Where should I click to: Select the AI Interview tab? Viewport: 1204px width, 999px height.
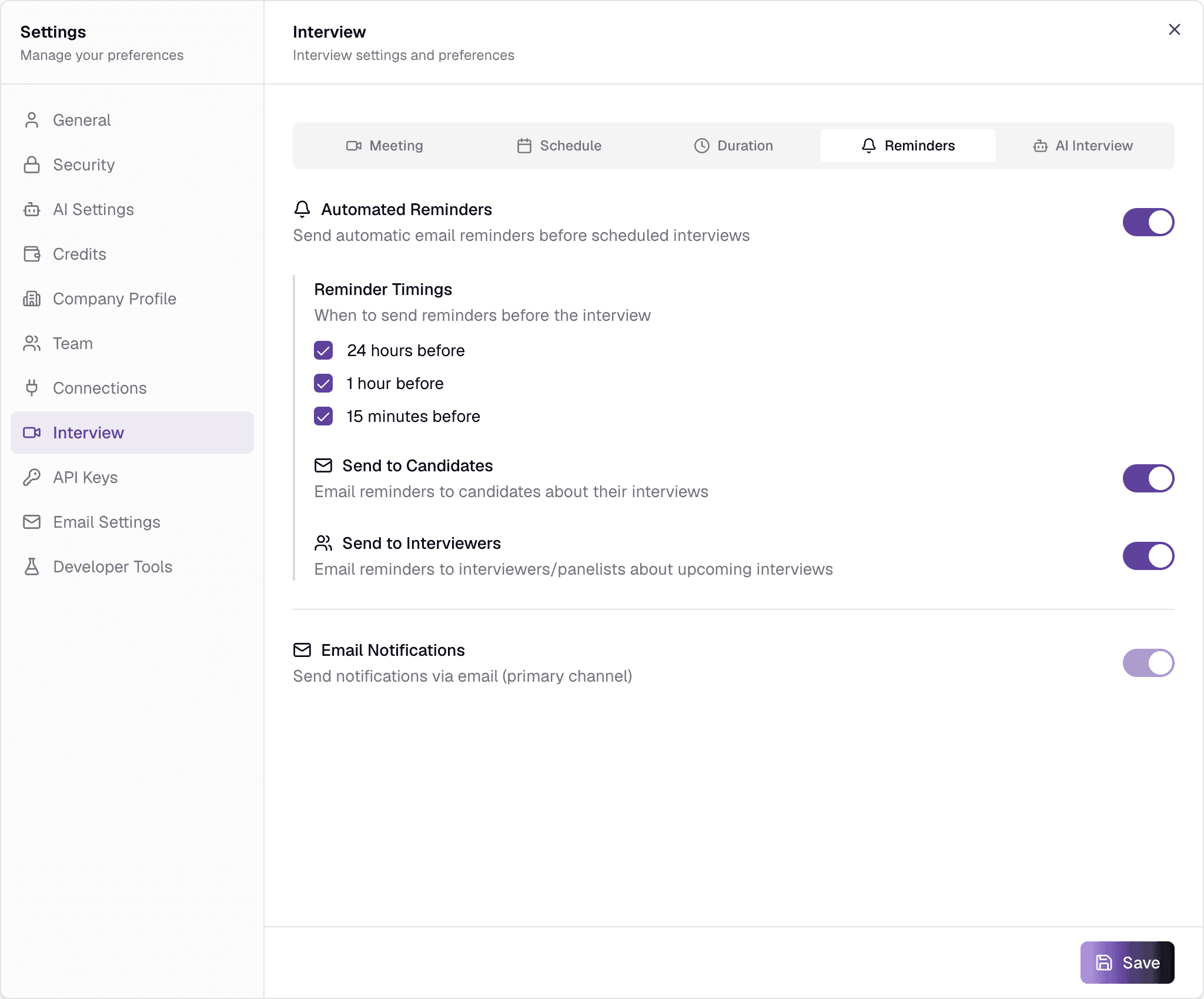1083,146
